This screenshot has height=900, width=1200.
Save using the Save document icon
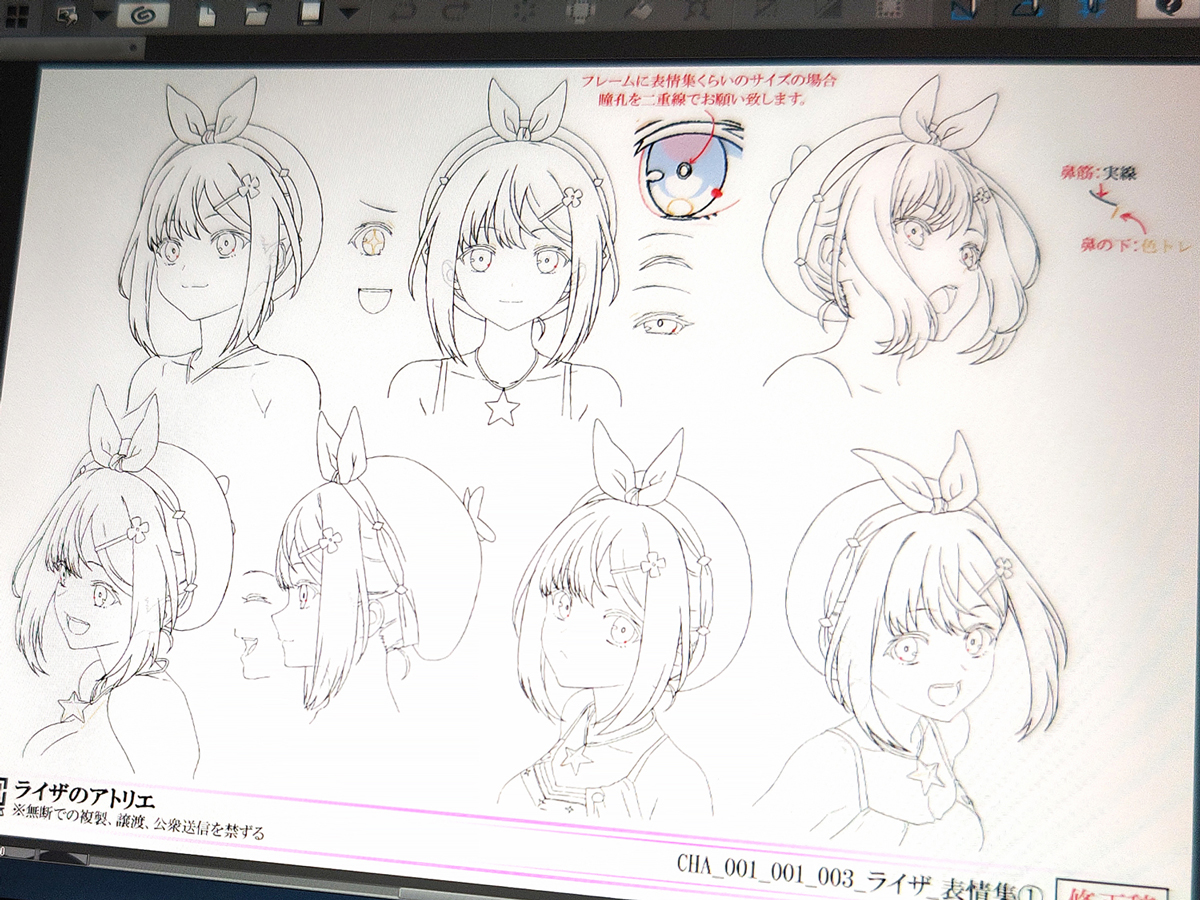312,14
